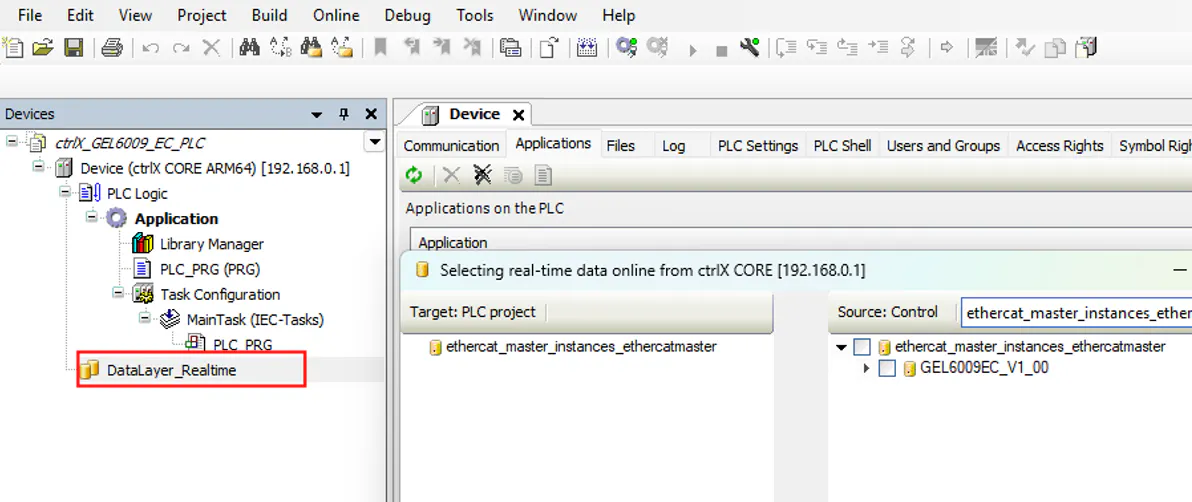
Task: Collapse the Task Configuration tree node
Action: [x=119, y=294]
